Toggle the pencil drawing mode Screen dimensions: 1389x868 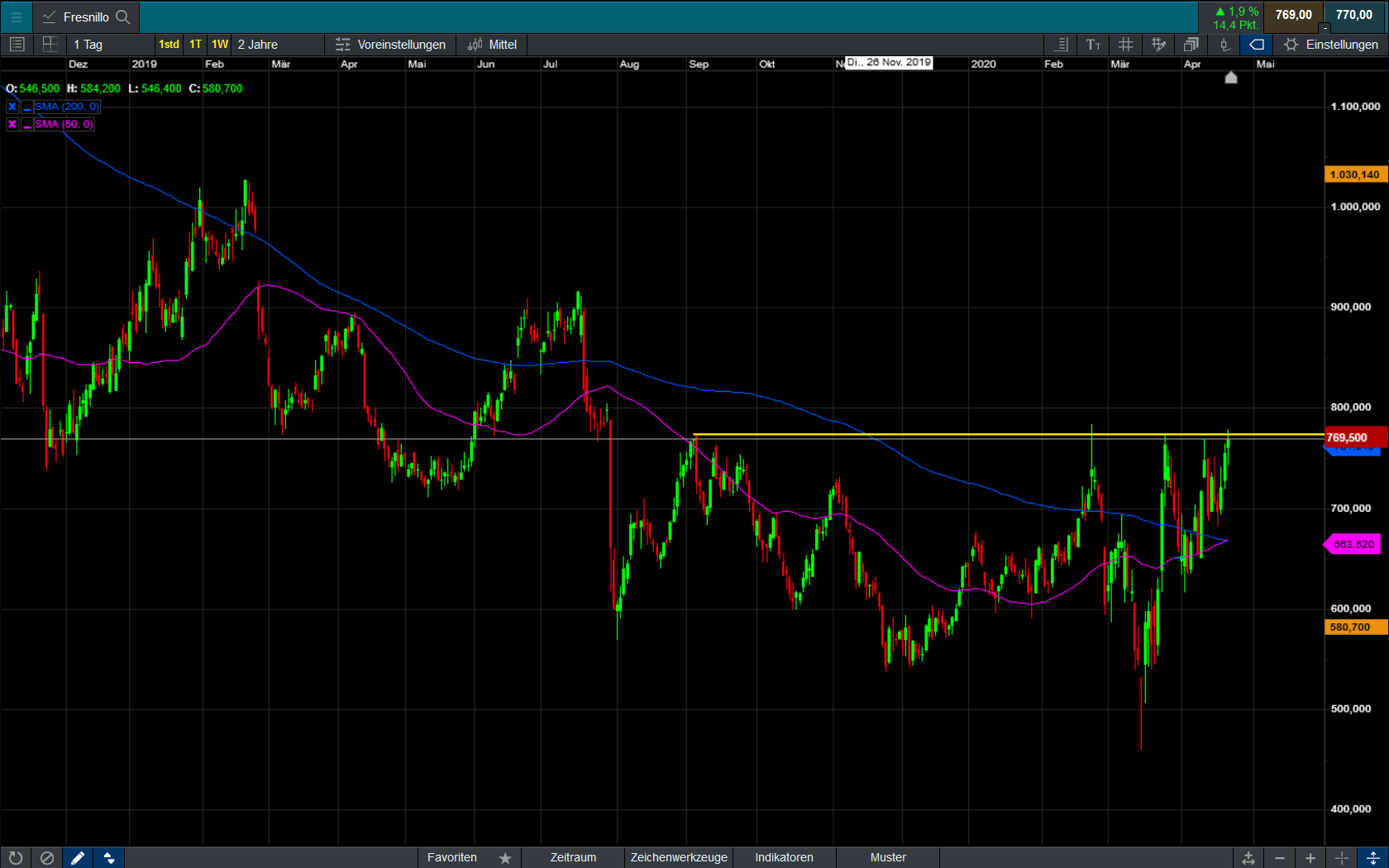click(78, 857)
